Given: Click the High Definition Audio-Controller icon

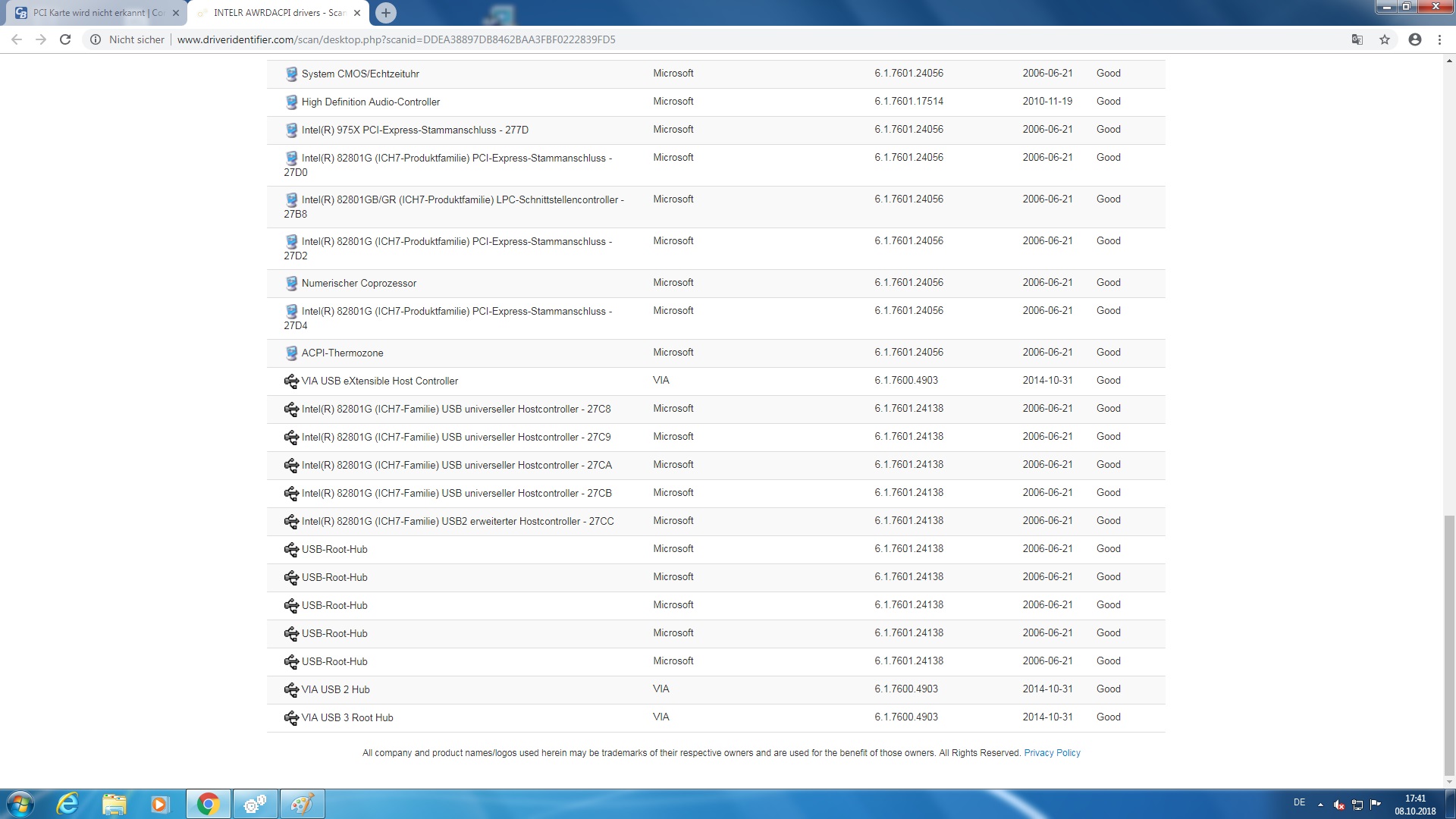Looking at the screenshot, I should (x=291, y=102).
